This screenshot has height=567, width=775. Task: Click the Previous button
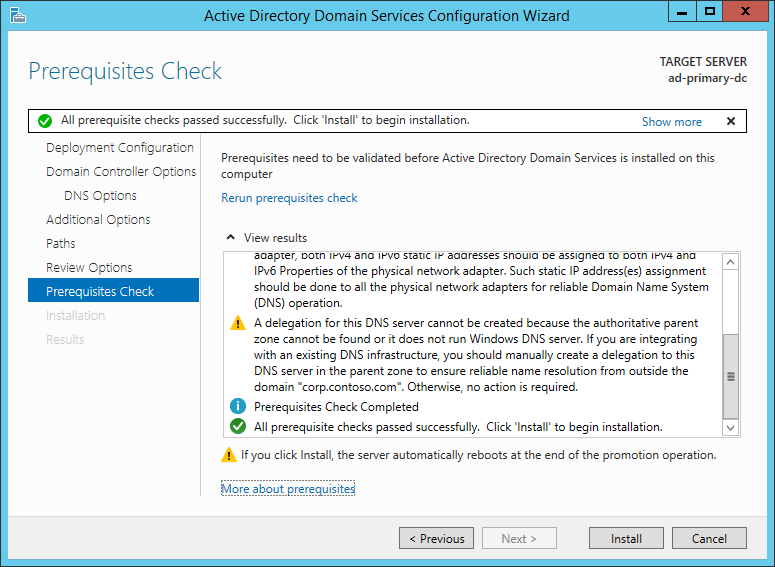click(436, 538)
